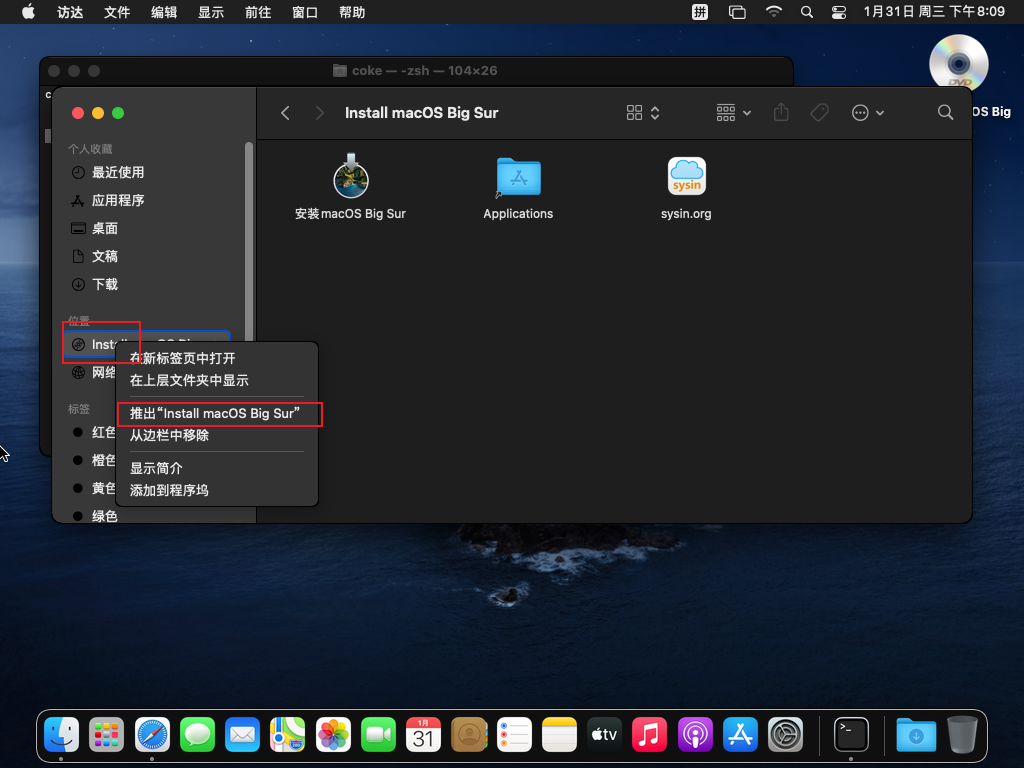The image size is (1024, 768).
Task: Go back in Finder navigation
Action: pyautogui.click(x=285, y=113)
